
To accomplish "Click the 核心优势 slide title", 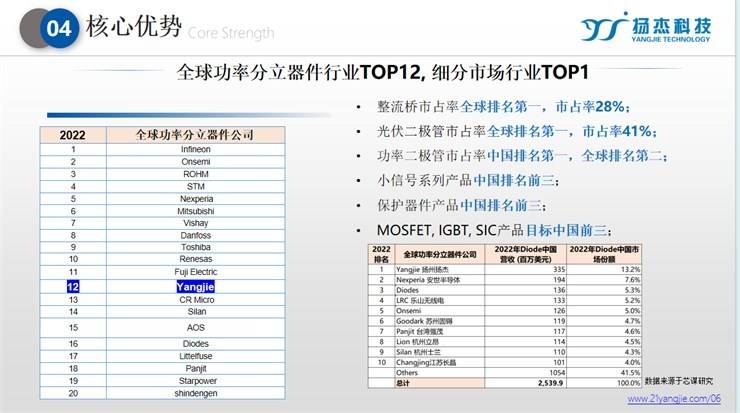I will point(134,25).
